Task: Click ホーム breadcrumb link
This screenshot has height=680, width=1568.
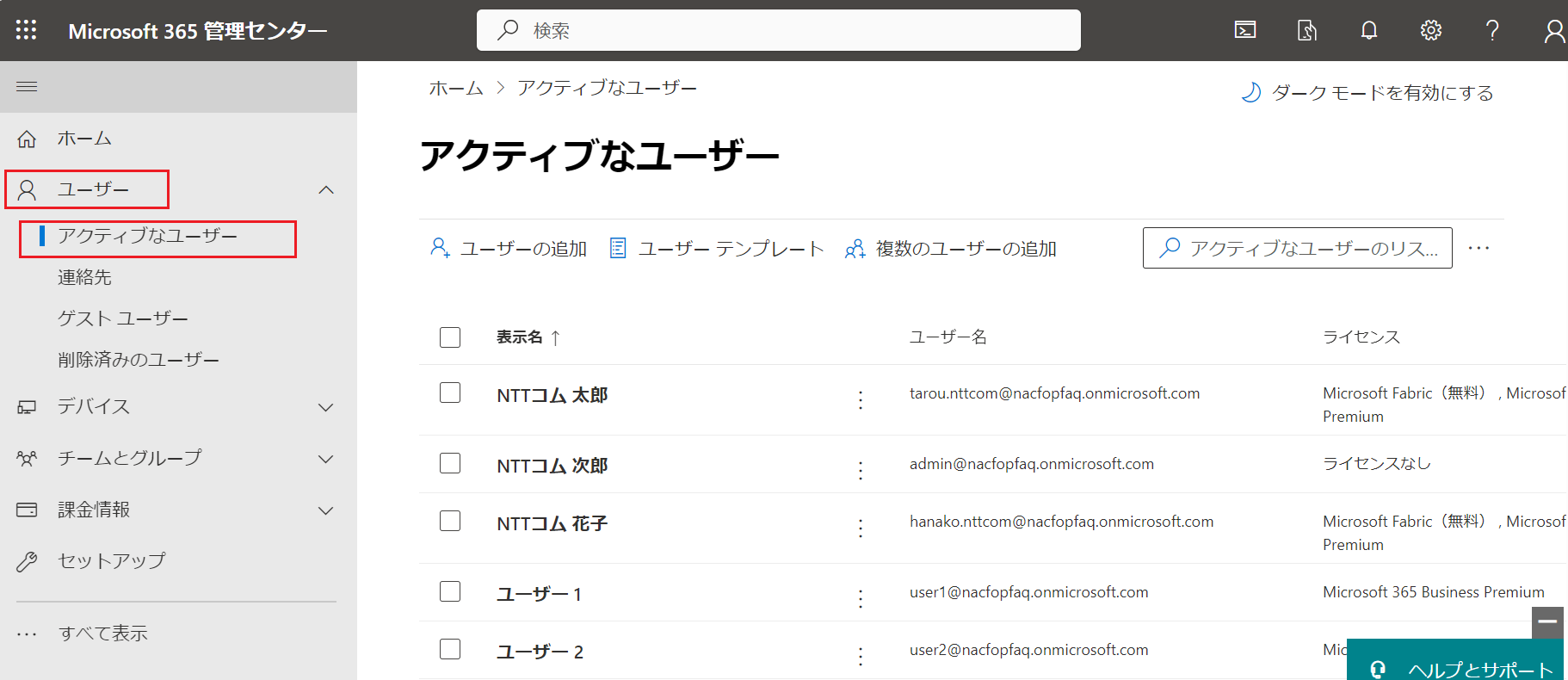Action: coord(456,88)
